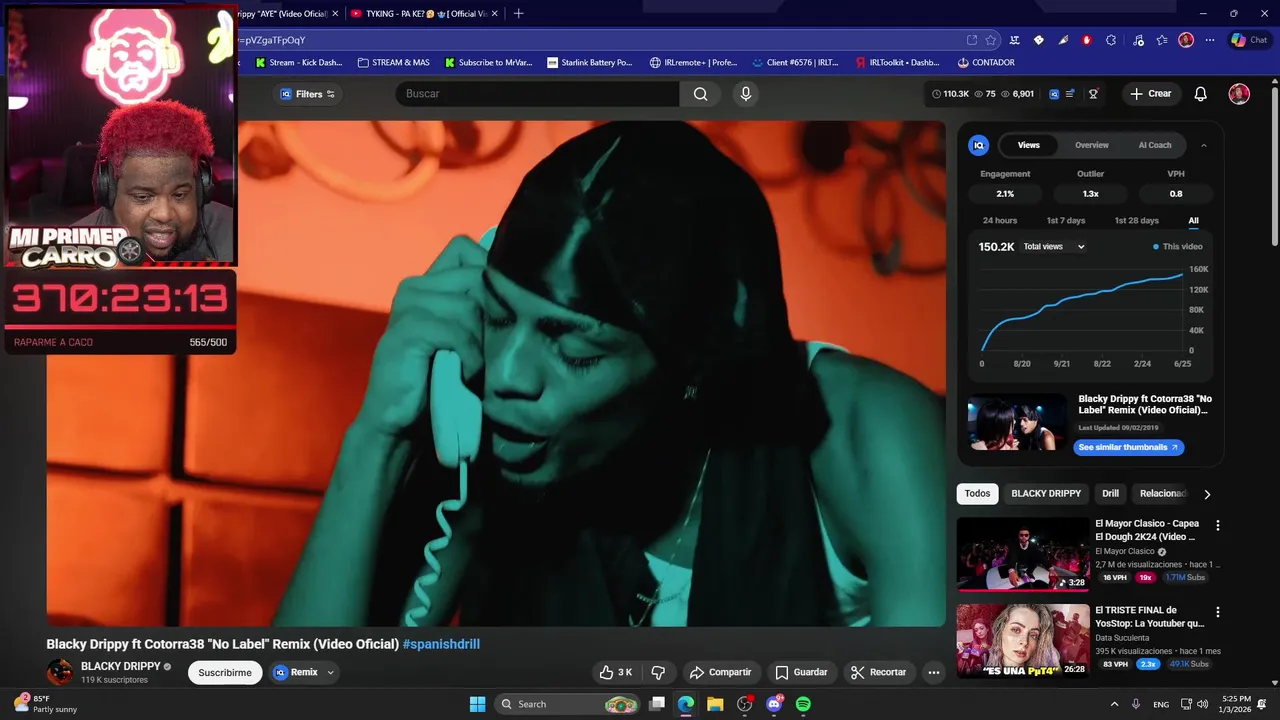
Task: Open vidIQ Filters toggle
Action: point(308,94)
